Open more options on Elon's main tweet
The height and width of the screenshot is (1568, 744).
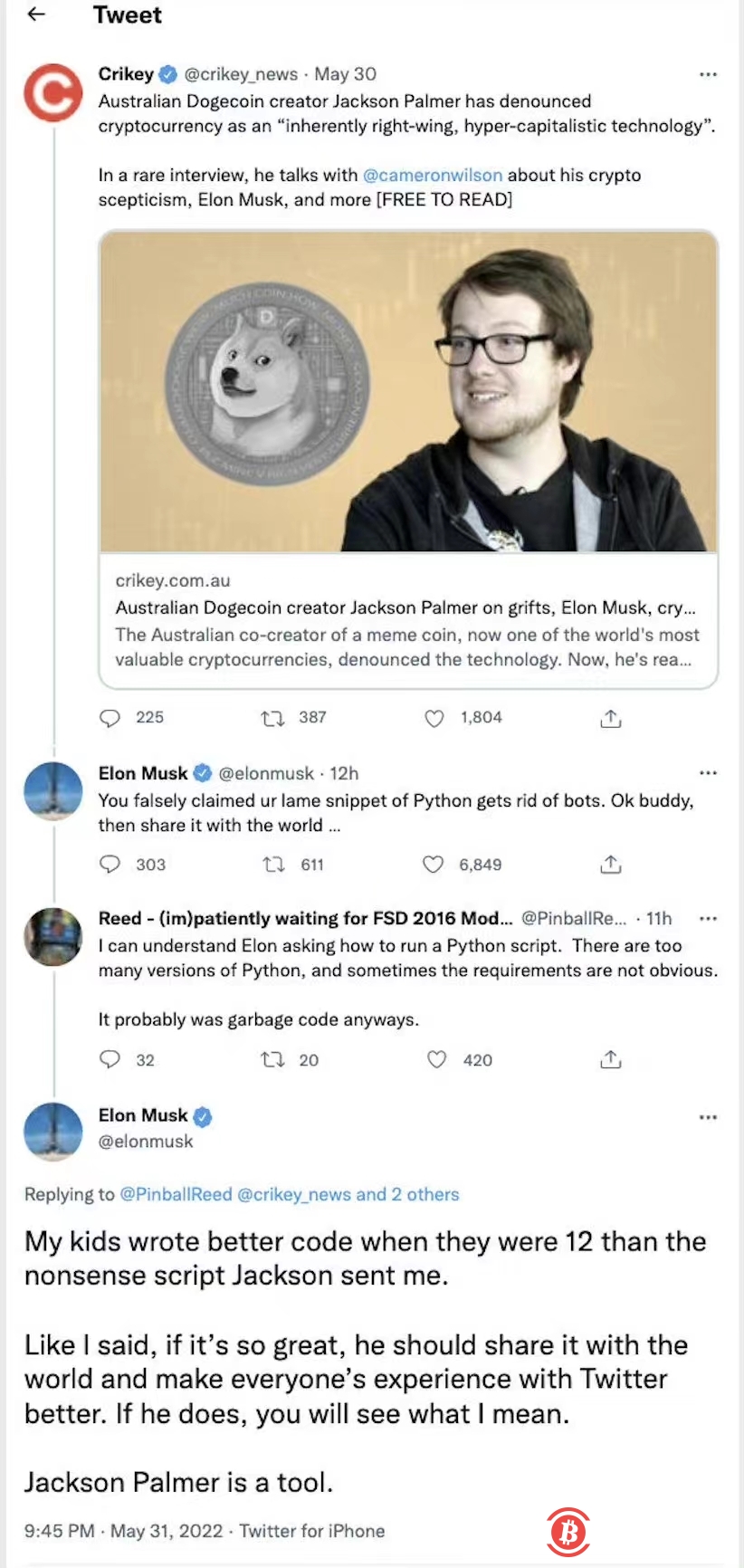point(708,1117)
